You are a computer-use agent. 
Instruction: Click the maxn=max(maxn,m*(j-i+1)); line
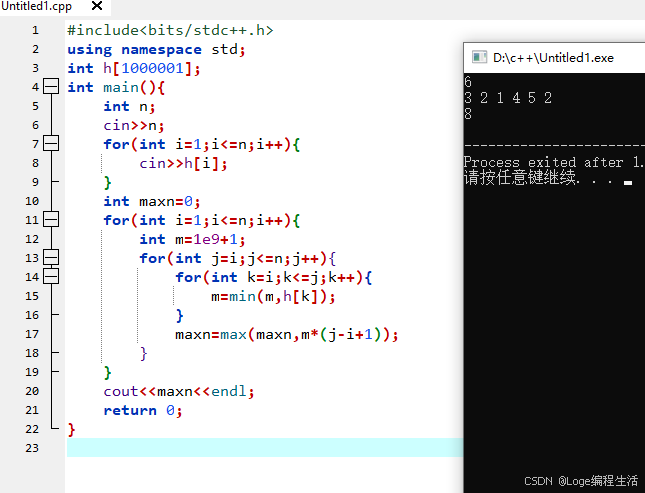point(287,335)
